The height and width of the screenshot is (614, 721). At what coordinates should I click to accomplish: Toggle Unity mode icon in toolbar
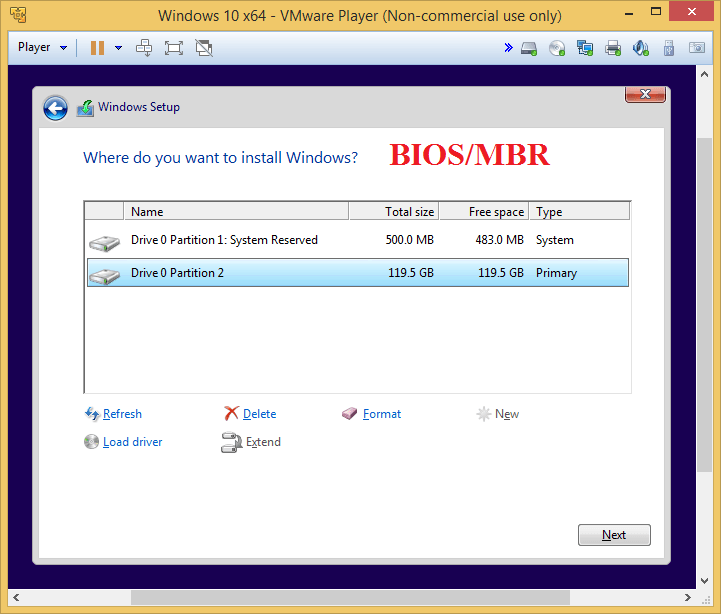pos(204,47)
